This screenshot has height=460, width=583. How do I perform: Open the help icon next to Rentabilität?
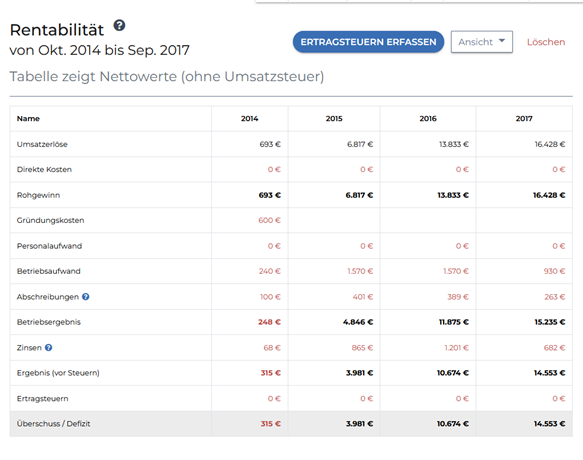119,26
